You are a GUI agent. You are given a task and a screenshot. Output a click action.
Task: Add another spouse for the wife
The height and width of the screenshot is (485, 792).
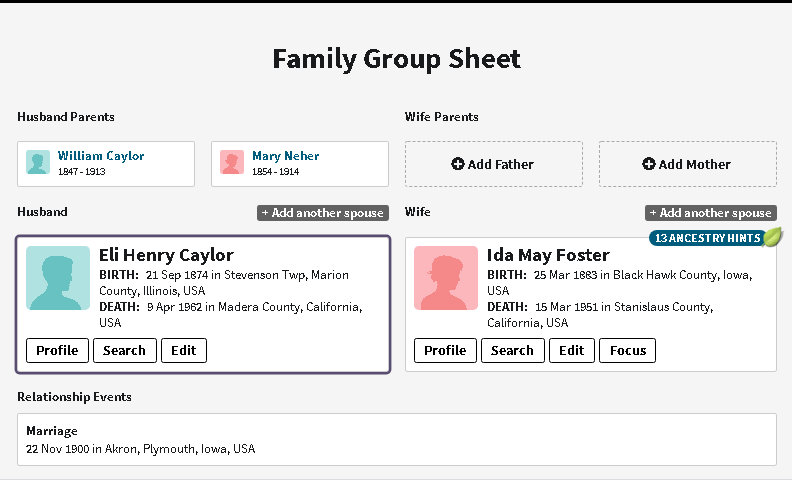(711, 213)
